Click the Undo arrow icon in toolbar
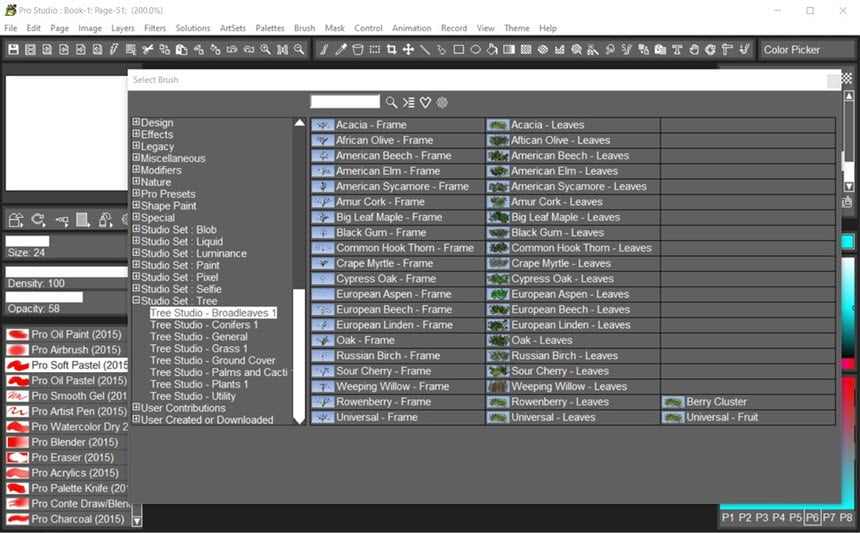Image resolution: width=860 pixels, height=533 pixels. pyautogui.click(x=231, y=49)
